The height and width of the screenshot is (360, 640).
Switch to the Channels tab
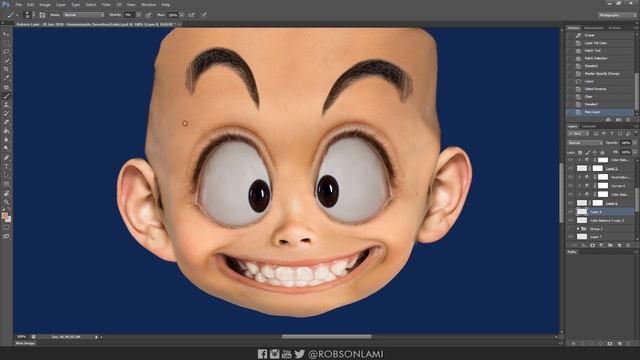[x=589, y=126]
